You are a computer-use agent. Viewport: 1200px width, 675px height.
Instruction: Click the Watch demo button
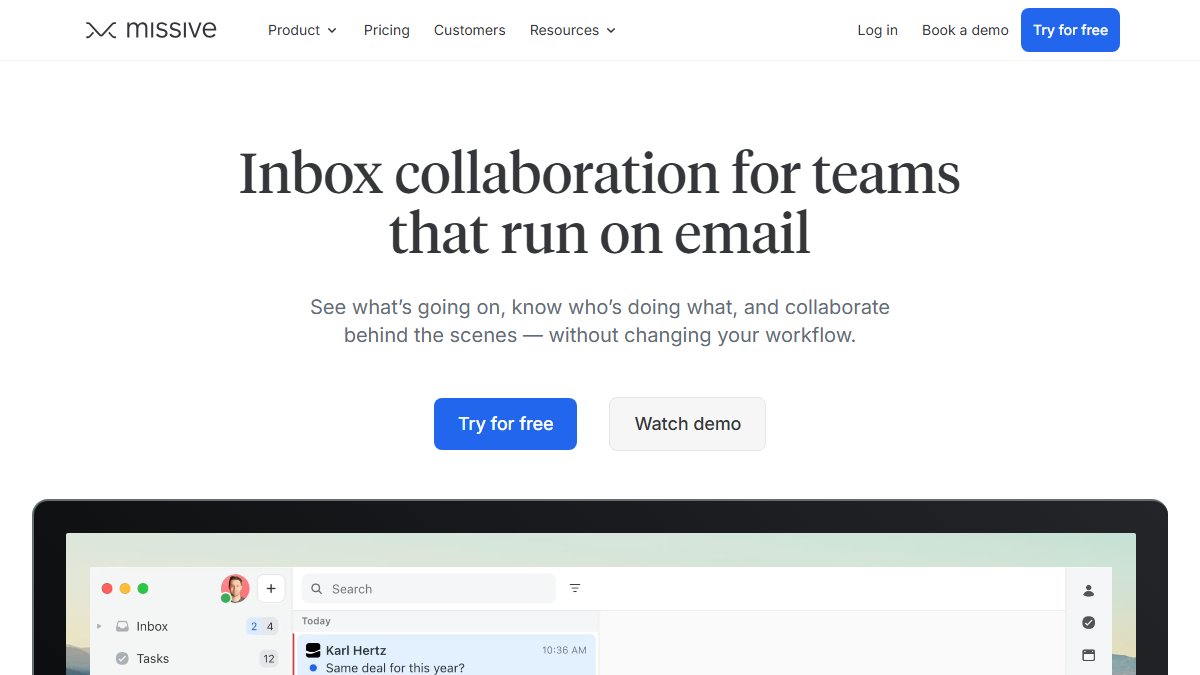coord(687,424)
